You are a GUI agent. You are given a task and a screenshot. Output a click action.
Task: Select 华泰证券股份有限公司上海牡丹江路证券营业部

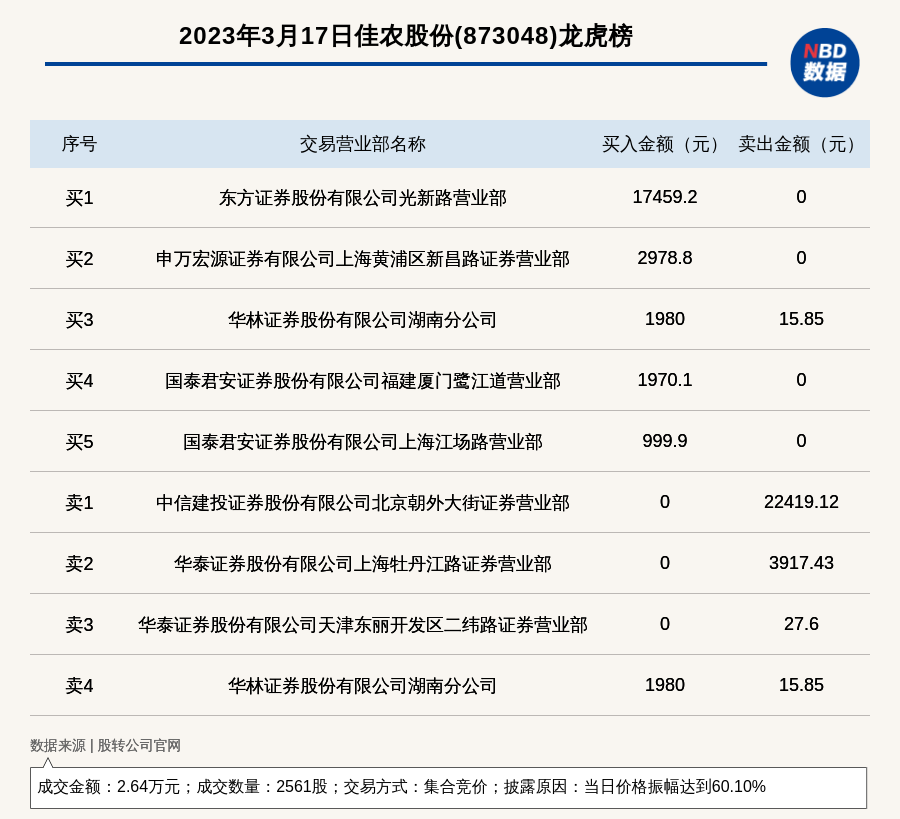click(362, 564)
